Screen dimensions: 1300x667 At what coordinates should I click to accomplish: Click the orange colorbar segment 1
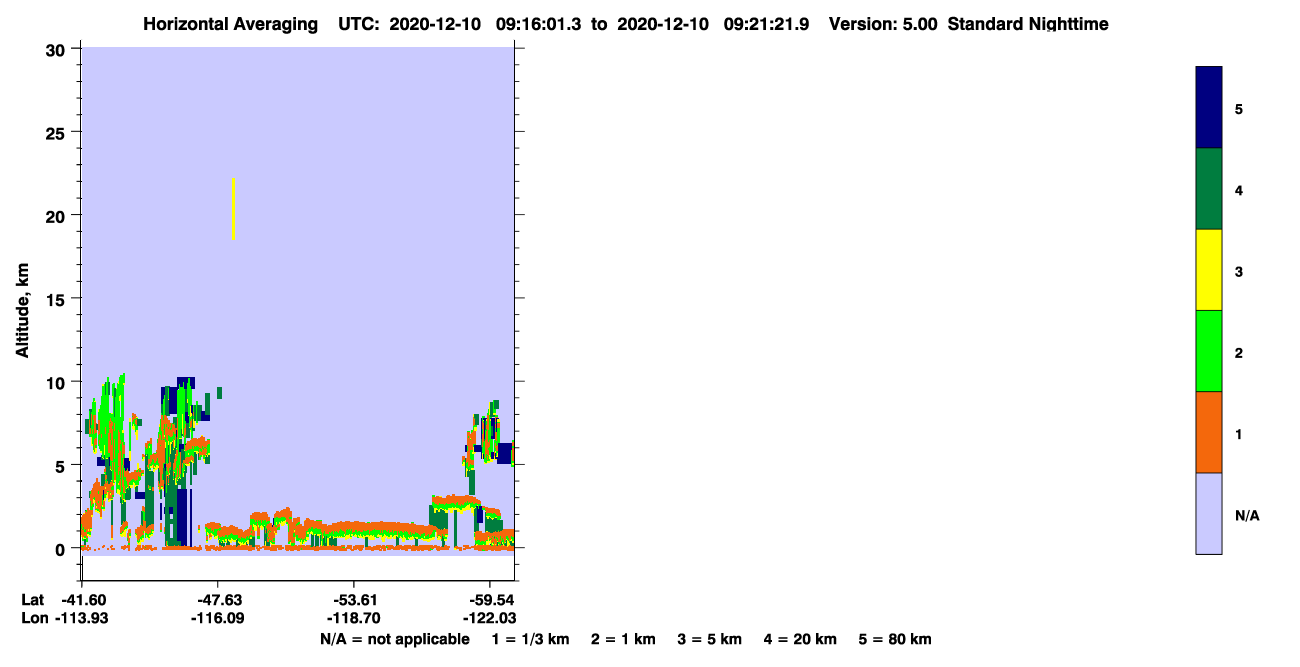[1209, 432]
